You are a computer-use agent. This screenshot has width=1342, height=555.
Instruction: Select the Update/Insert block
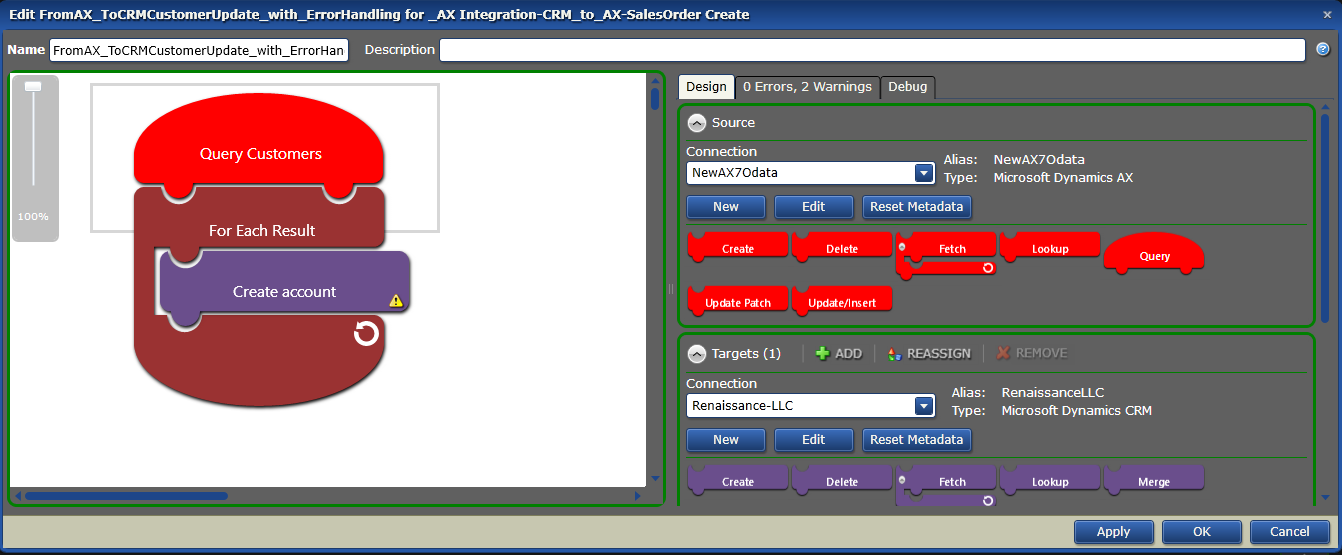[x=842, y=301]
